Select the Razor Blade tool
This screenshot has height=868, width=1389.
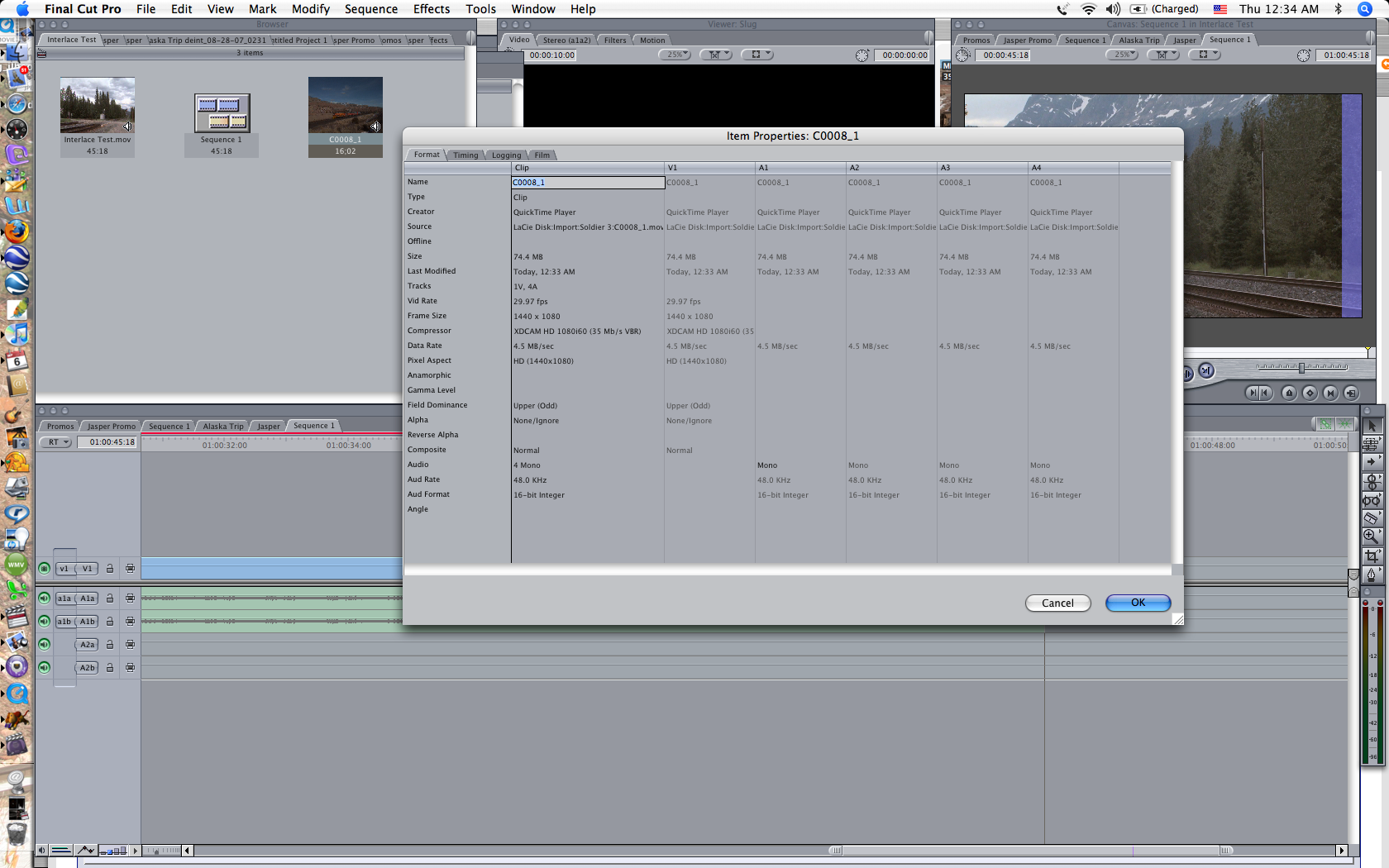coord(1372,517)
